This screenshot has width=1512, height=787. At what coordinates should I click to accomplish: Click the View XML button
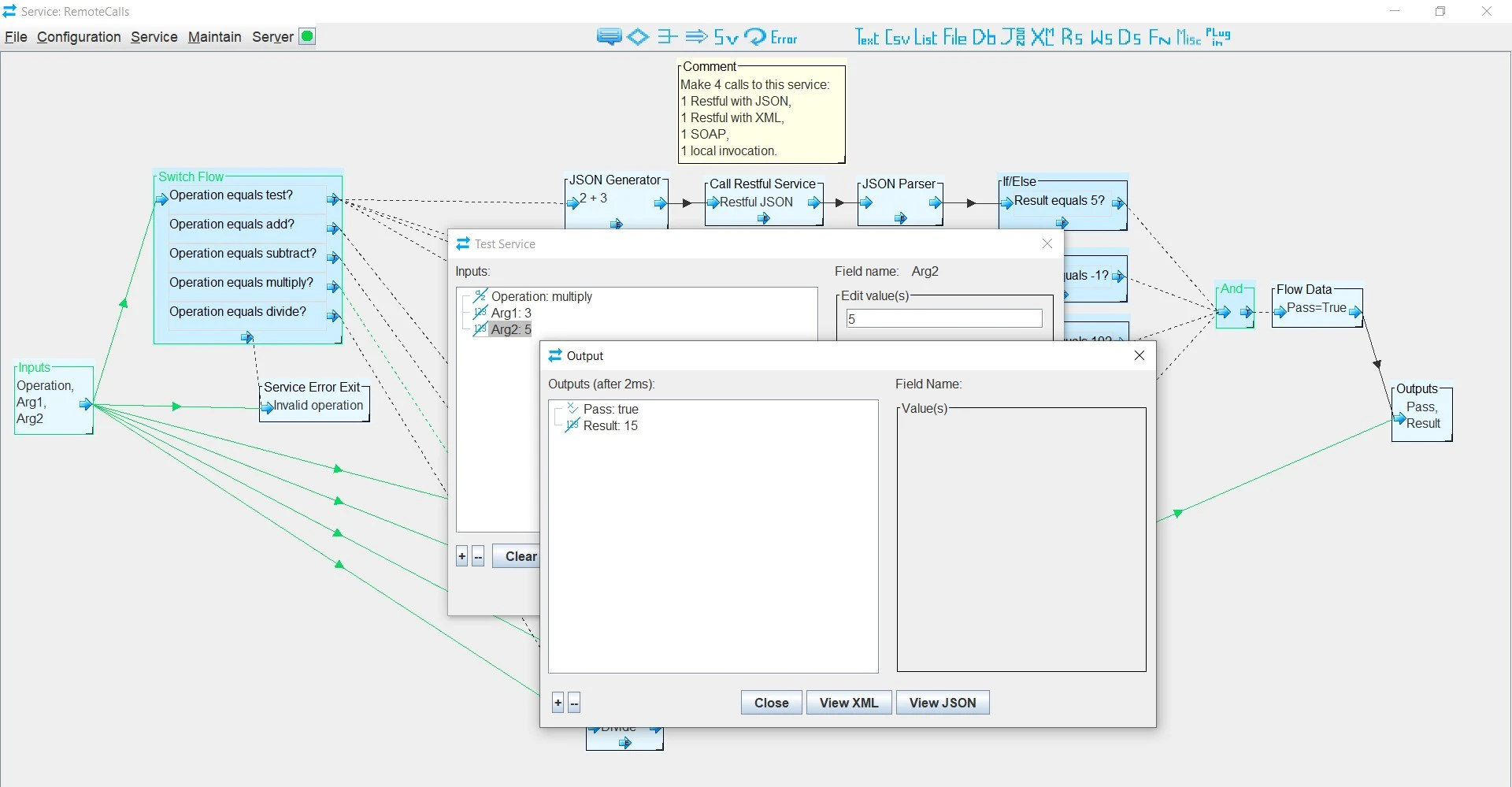tap(849, 703)
